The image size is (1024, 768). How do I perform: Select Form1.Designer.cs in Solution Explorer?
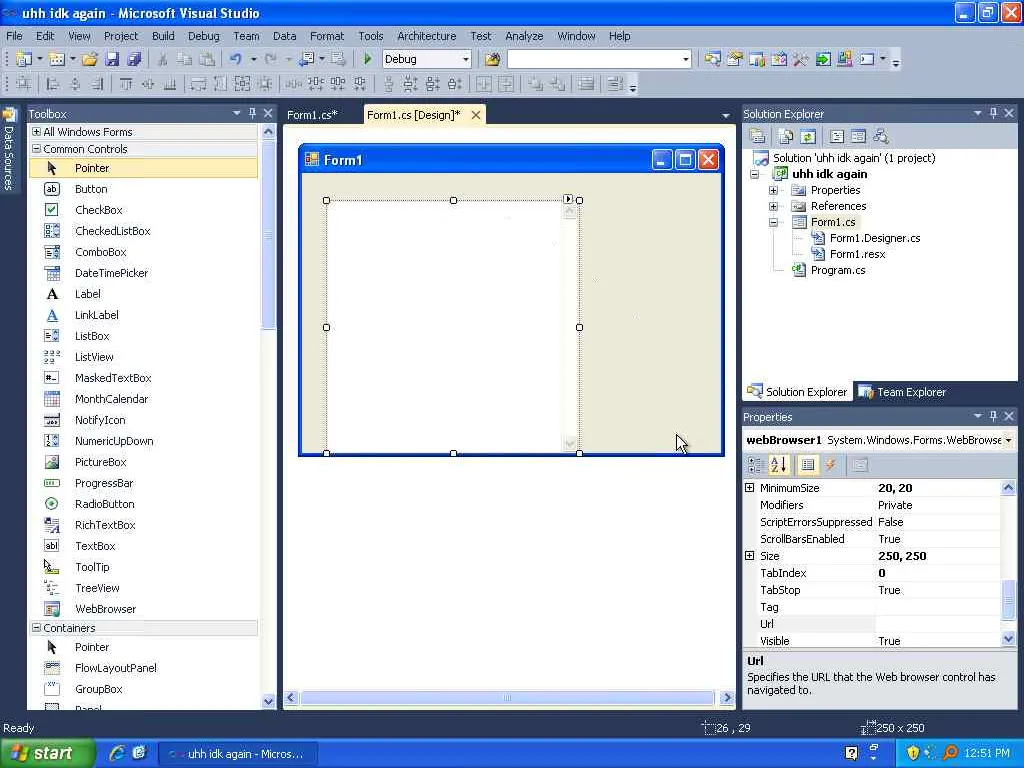pyautogui.click(x=874, y=238)
